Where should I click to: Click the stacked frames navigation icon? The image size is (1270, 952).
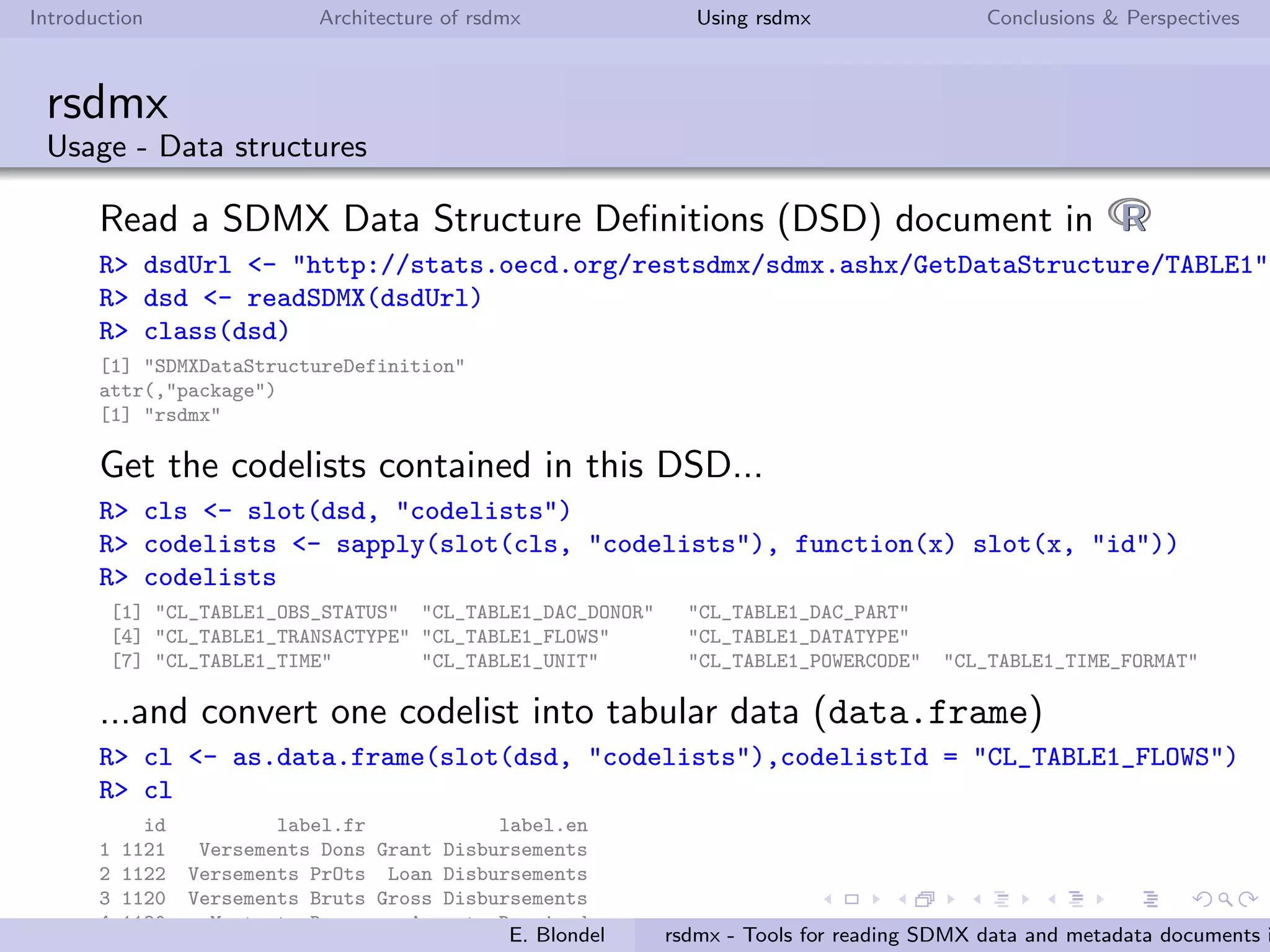point(925,899)
